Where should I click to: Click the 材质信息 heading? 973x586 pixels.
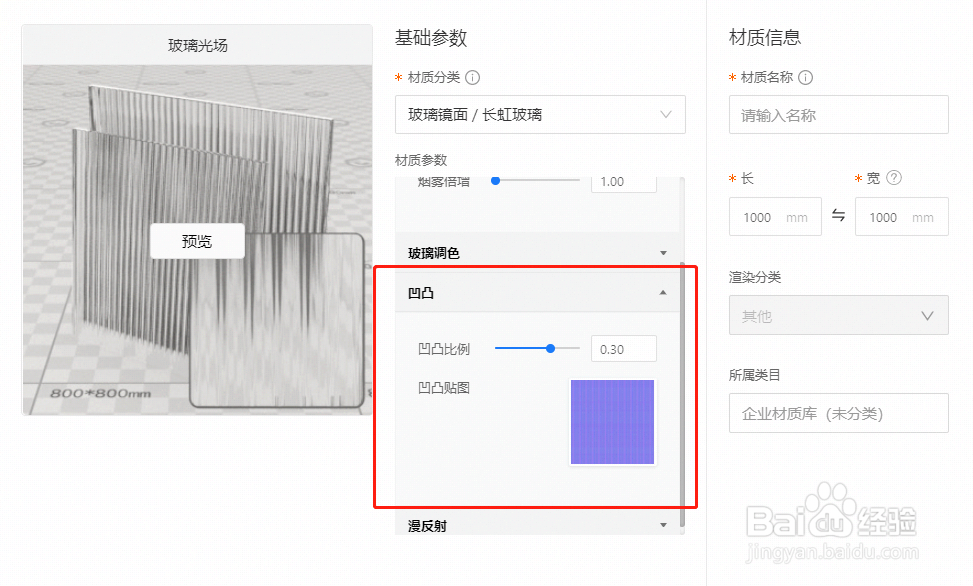[x=764, y=37]
